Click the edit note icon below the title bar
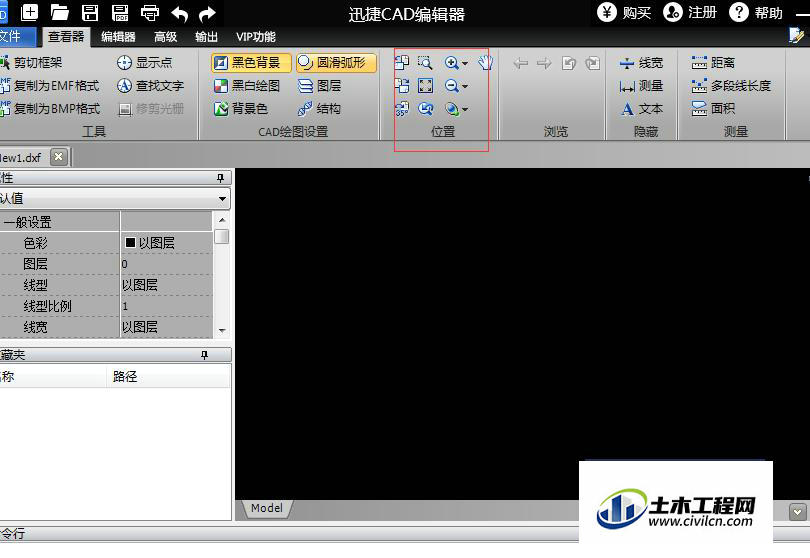 (x=796, y=36)
